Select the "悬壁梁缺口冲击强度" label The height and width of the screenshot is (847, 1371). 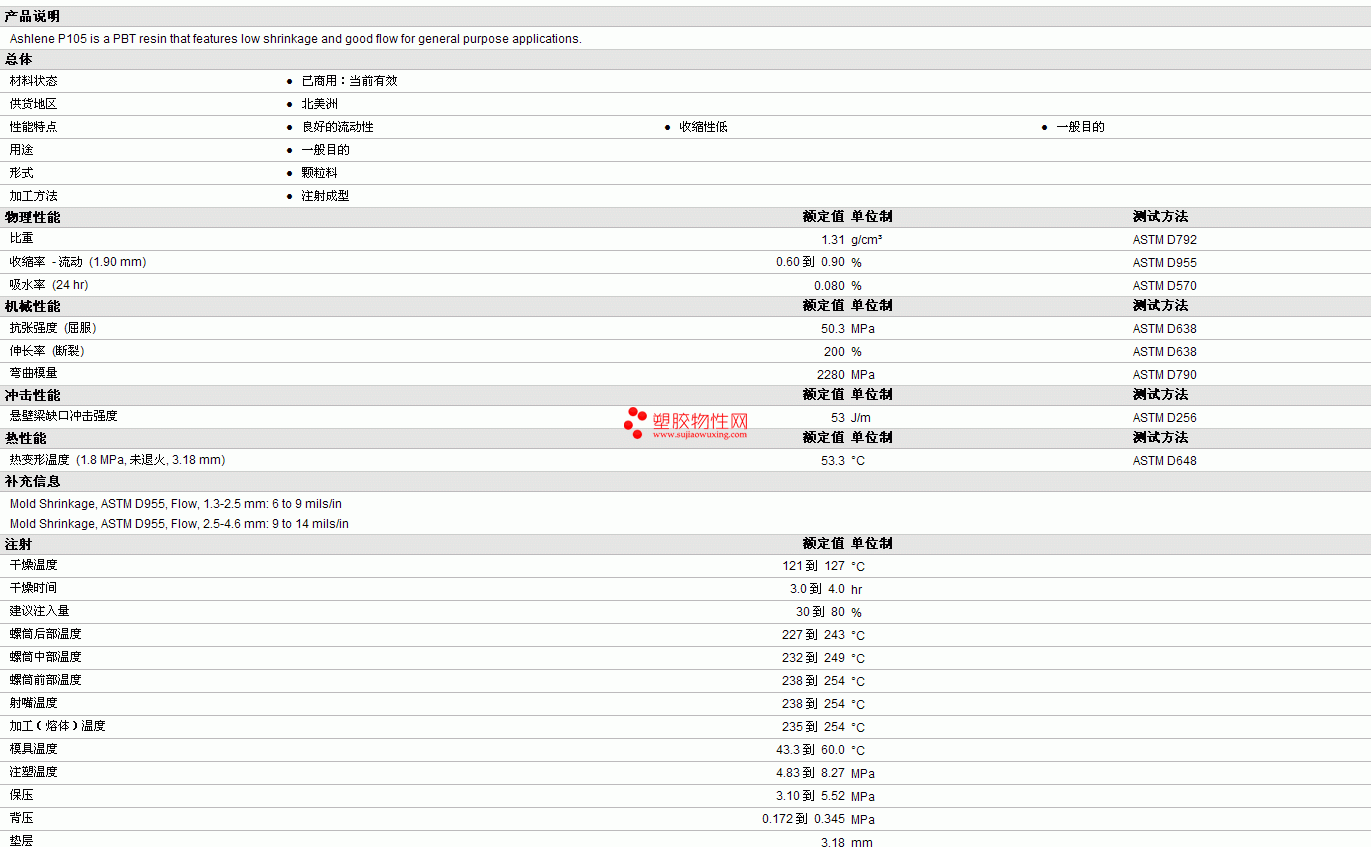64,416
